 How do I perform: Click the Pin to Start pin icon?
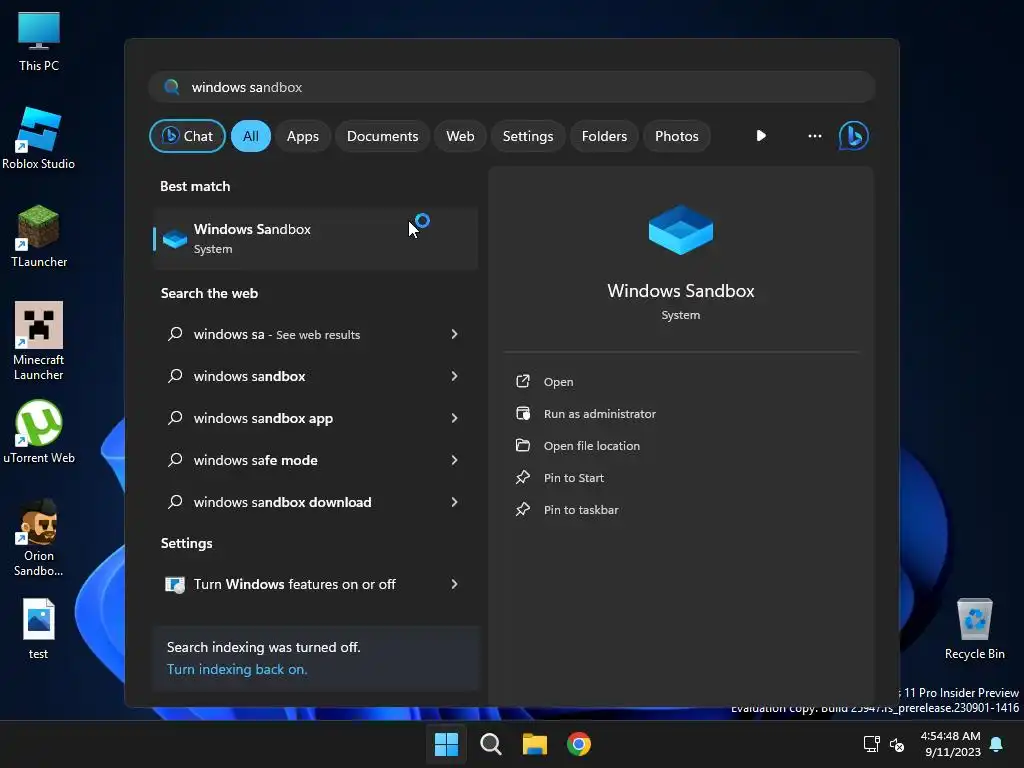pos(523,477)
